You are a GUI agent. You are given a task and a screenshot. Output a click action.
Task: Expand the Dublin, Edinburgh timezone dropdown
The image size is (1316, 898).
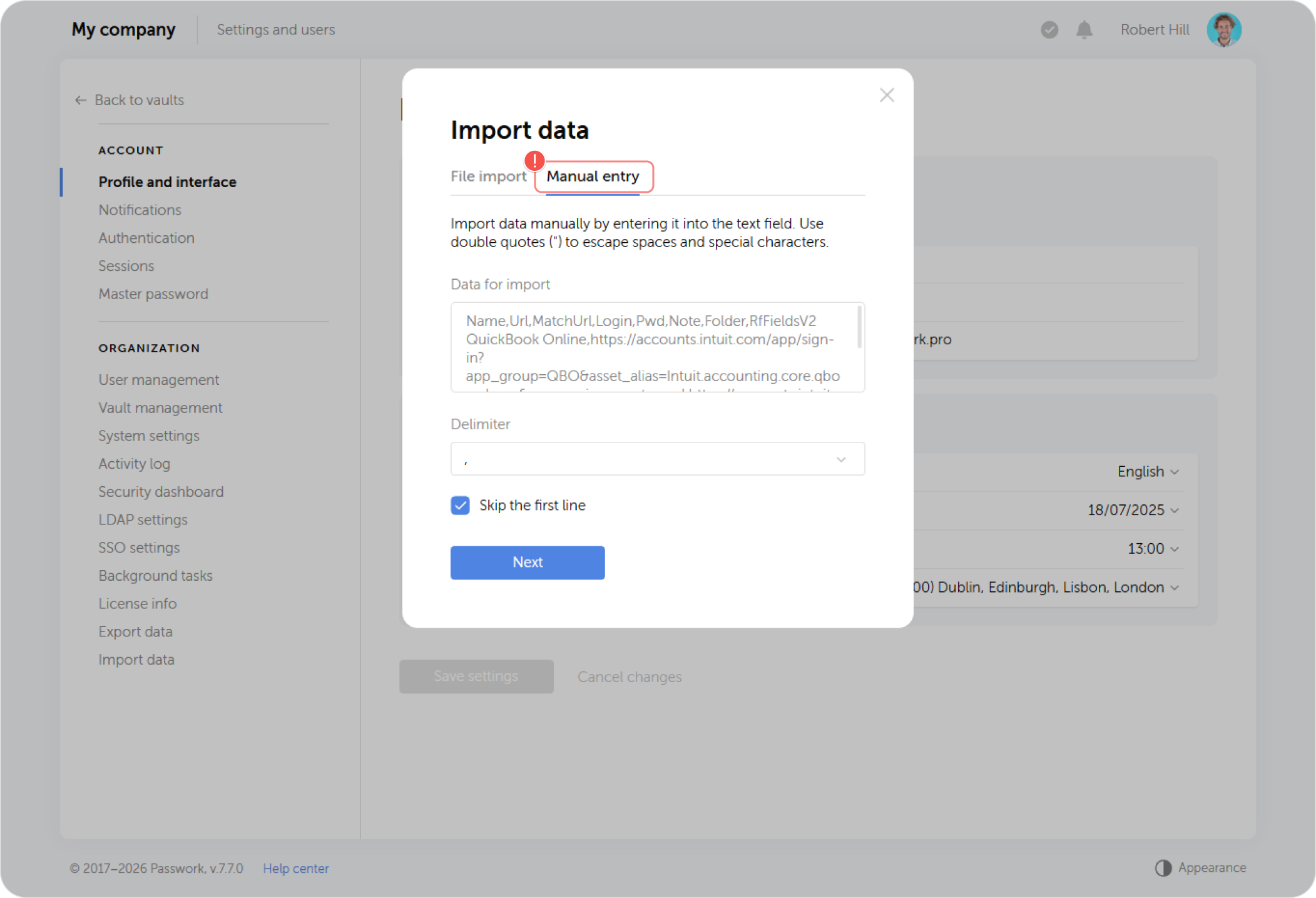1046,587
